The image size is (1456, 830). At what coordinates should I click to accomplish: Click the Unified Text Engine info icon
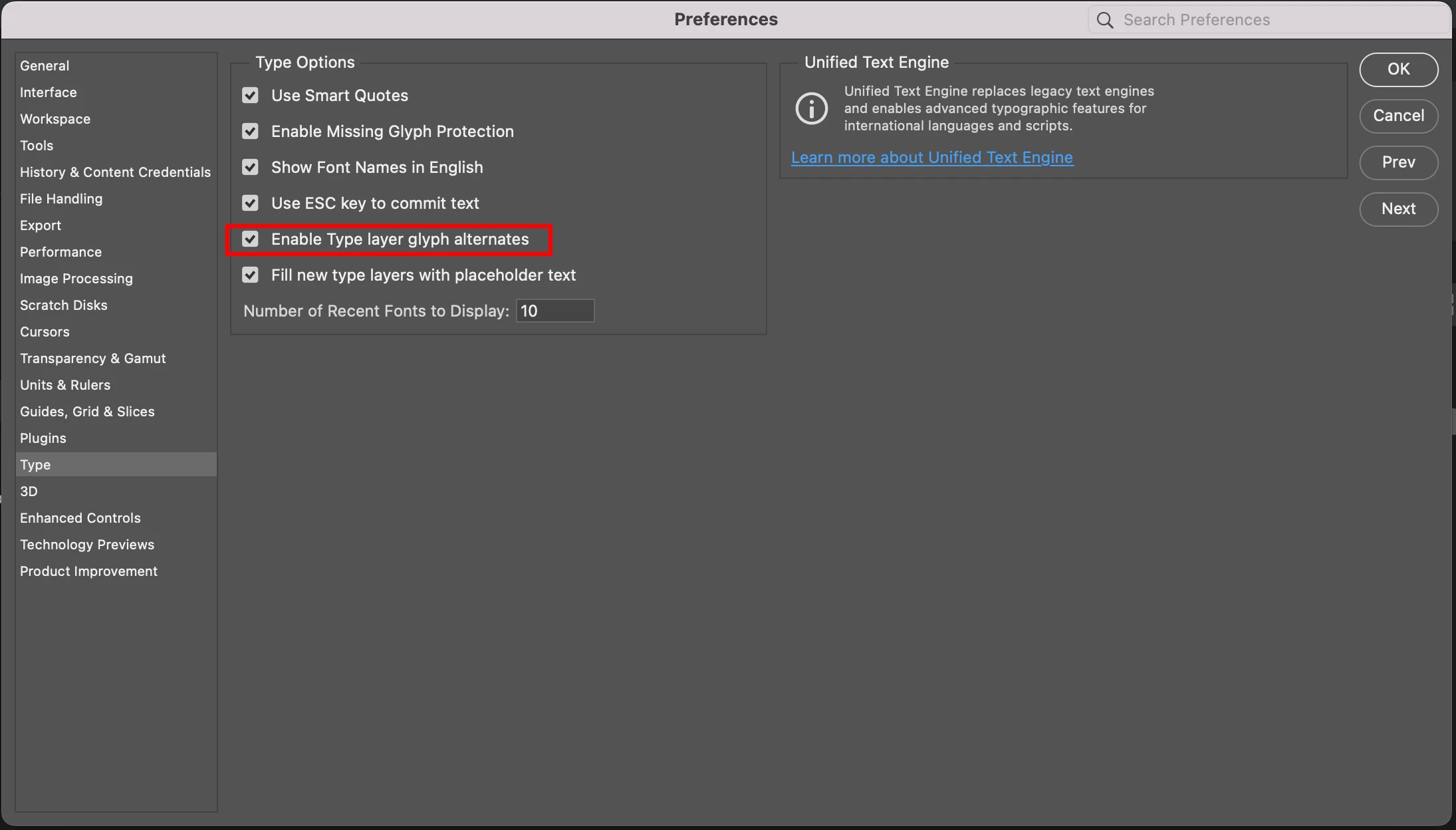[811, 108]
